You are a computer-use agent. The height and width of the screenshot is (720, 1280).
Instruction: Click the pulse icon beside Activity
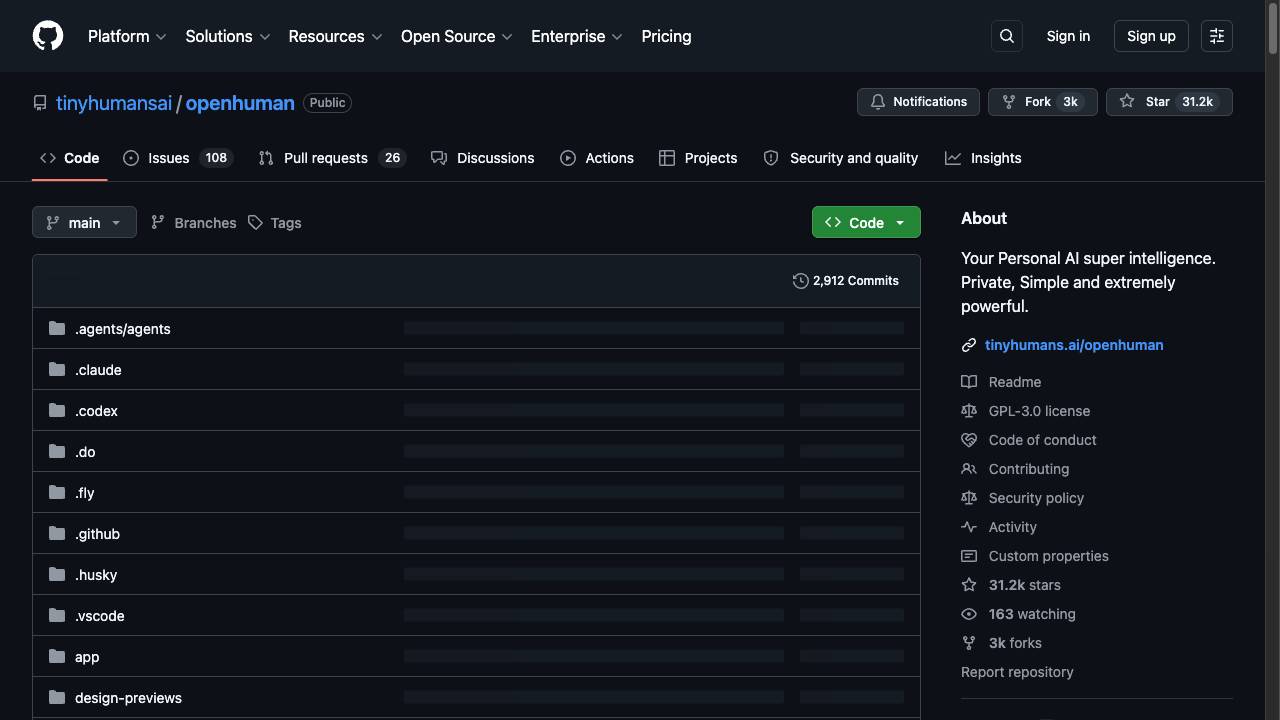pos(969,527)
